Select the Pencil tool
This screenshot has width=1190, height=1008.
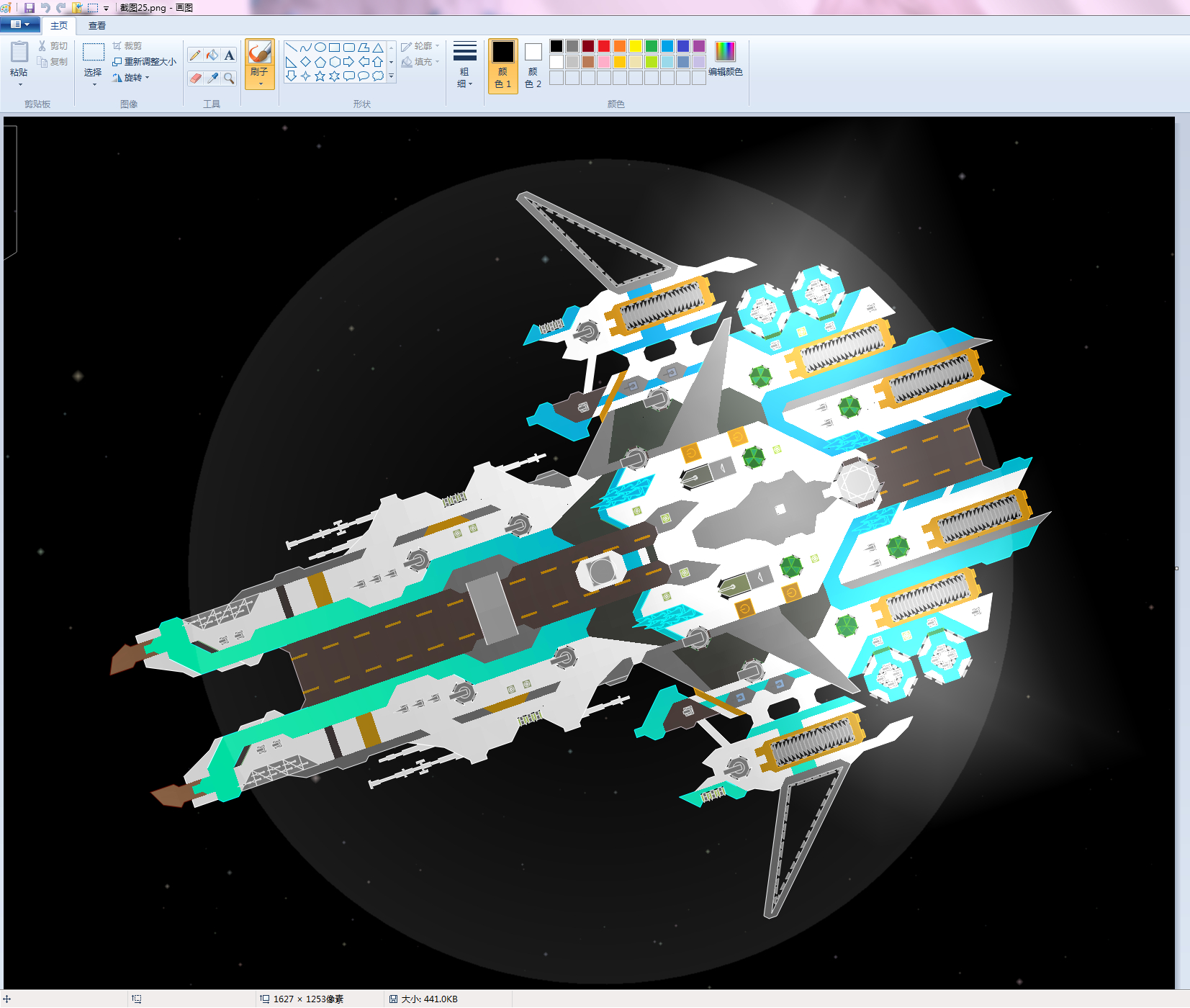coord(195,55)
